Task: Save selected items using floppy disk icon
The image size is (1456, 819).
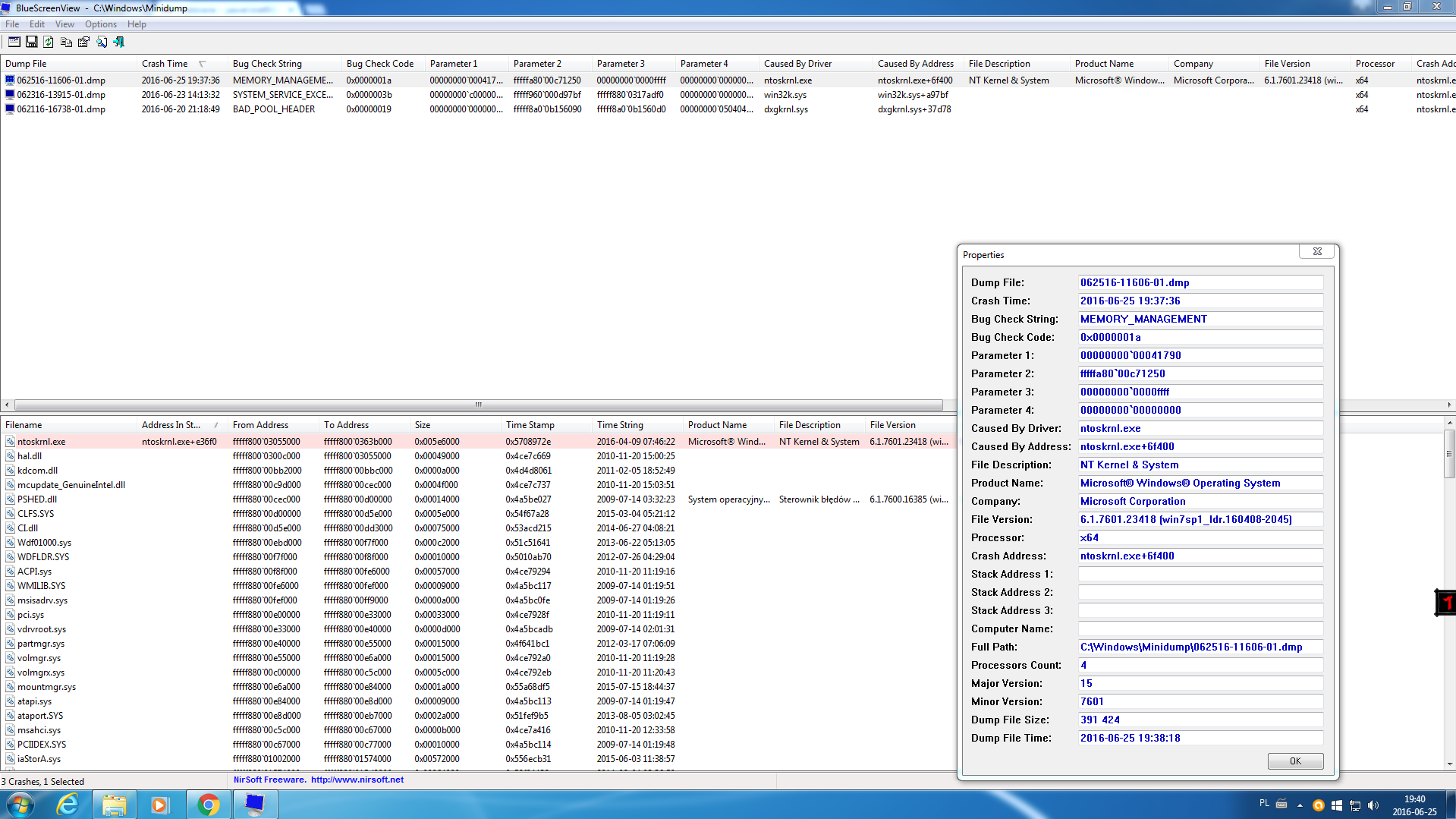Action: click(32, 42)
